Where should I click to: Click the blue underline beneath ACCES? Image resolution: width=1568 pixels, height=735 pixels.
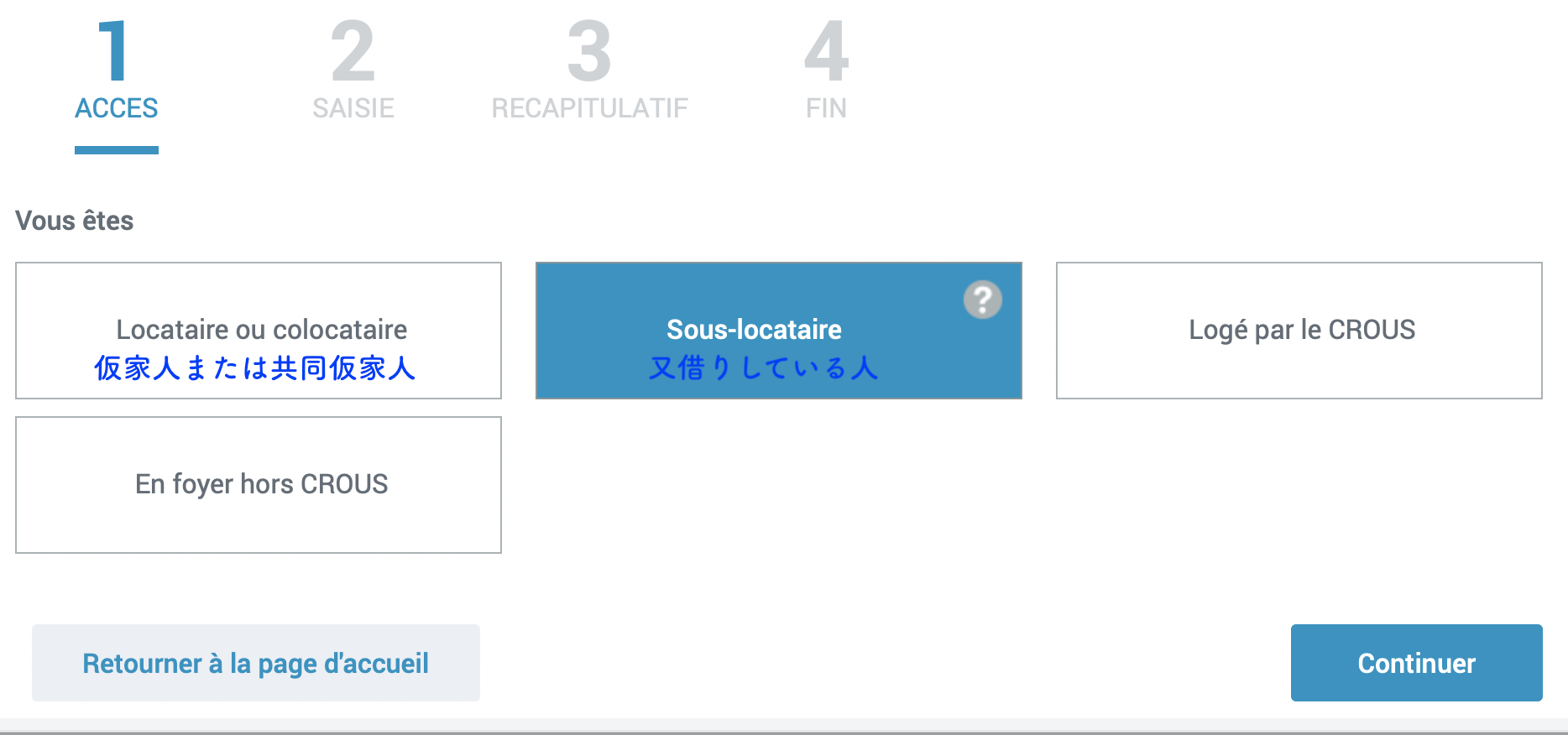click(117, 150)
